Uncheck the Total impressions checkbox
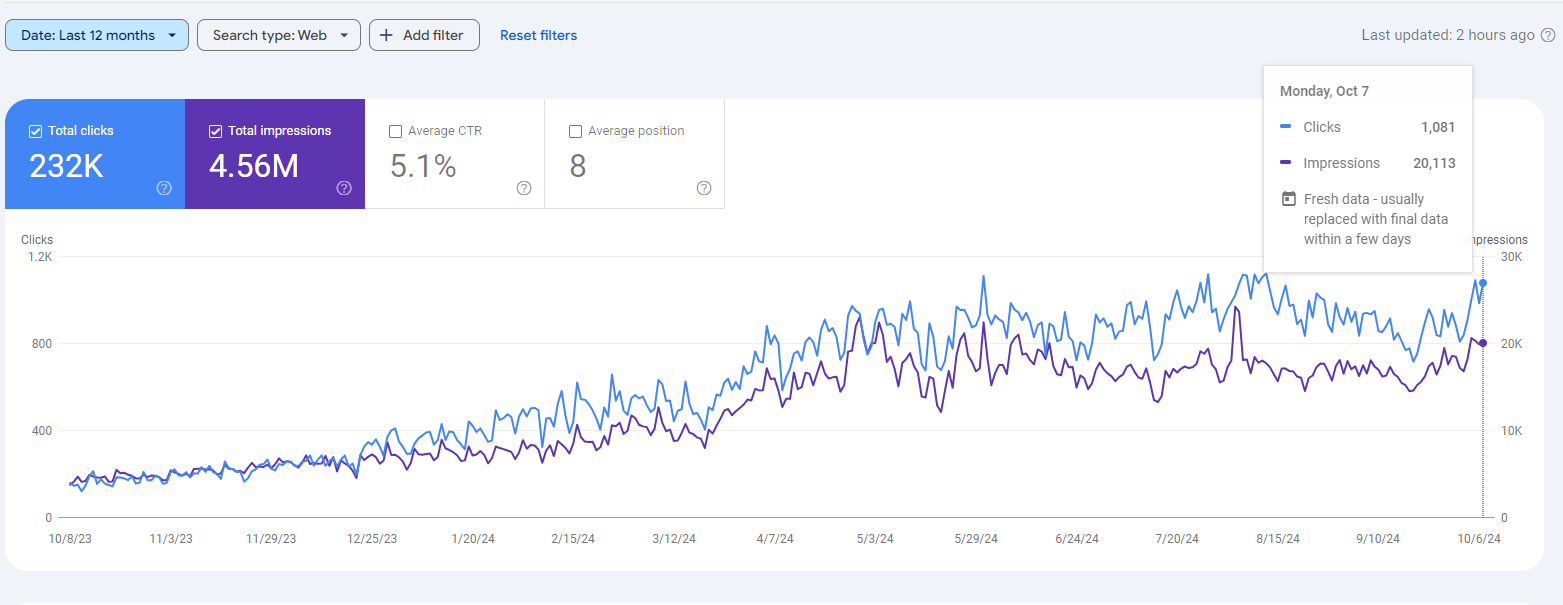1563x605 pixels. 216,131
